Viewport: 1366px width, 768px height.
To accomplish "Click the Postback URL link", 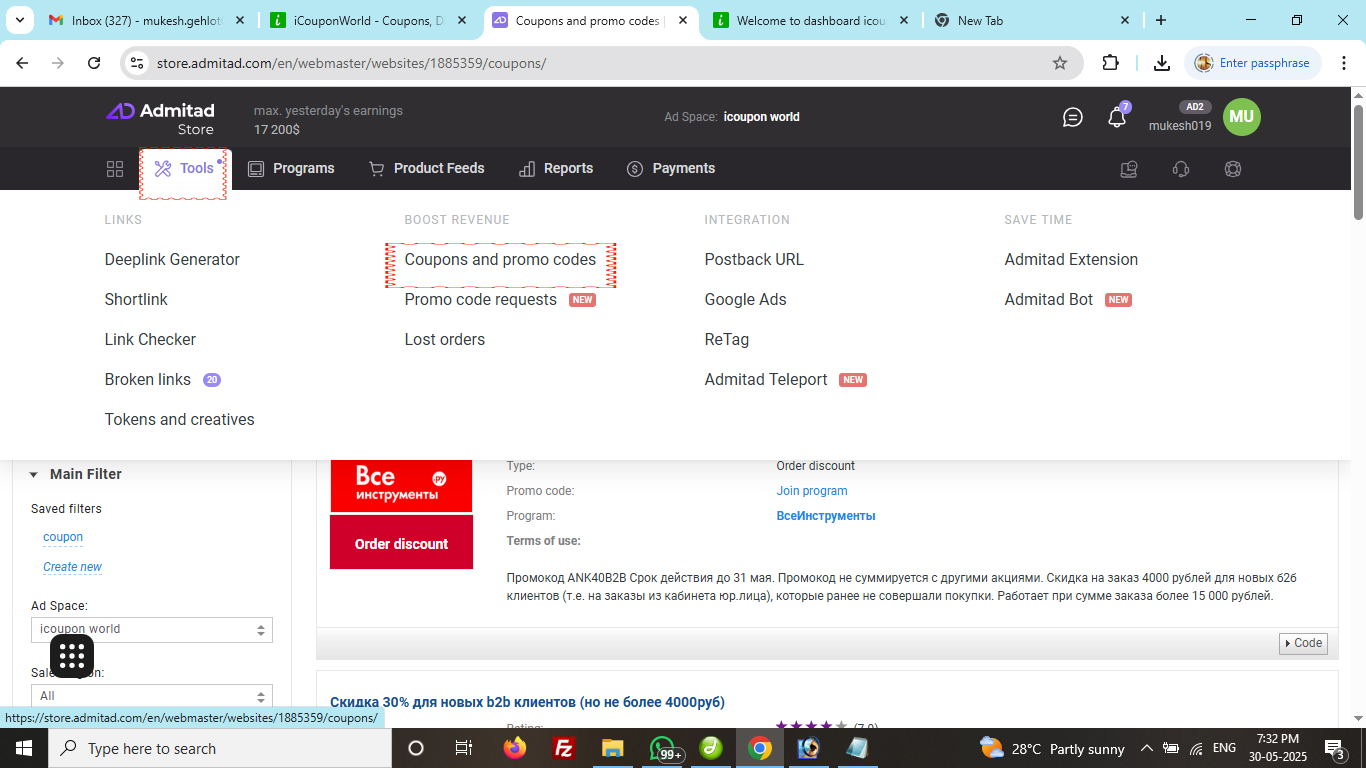I will 753,260.
